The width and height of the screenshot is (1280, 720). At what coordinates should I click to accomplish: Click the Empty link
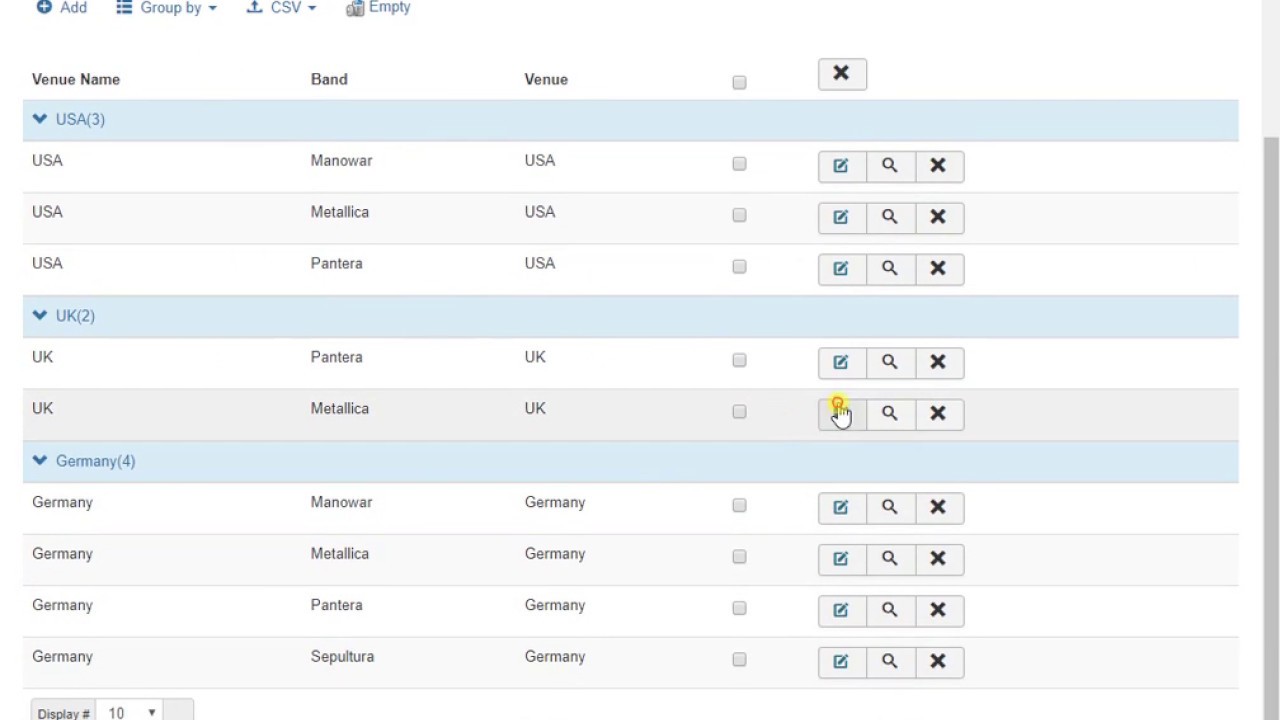pos(378,8)
